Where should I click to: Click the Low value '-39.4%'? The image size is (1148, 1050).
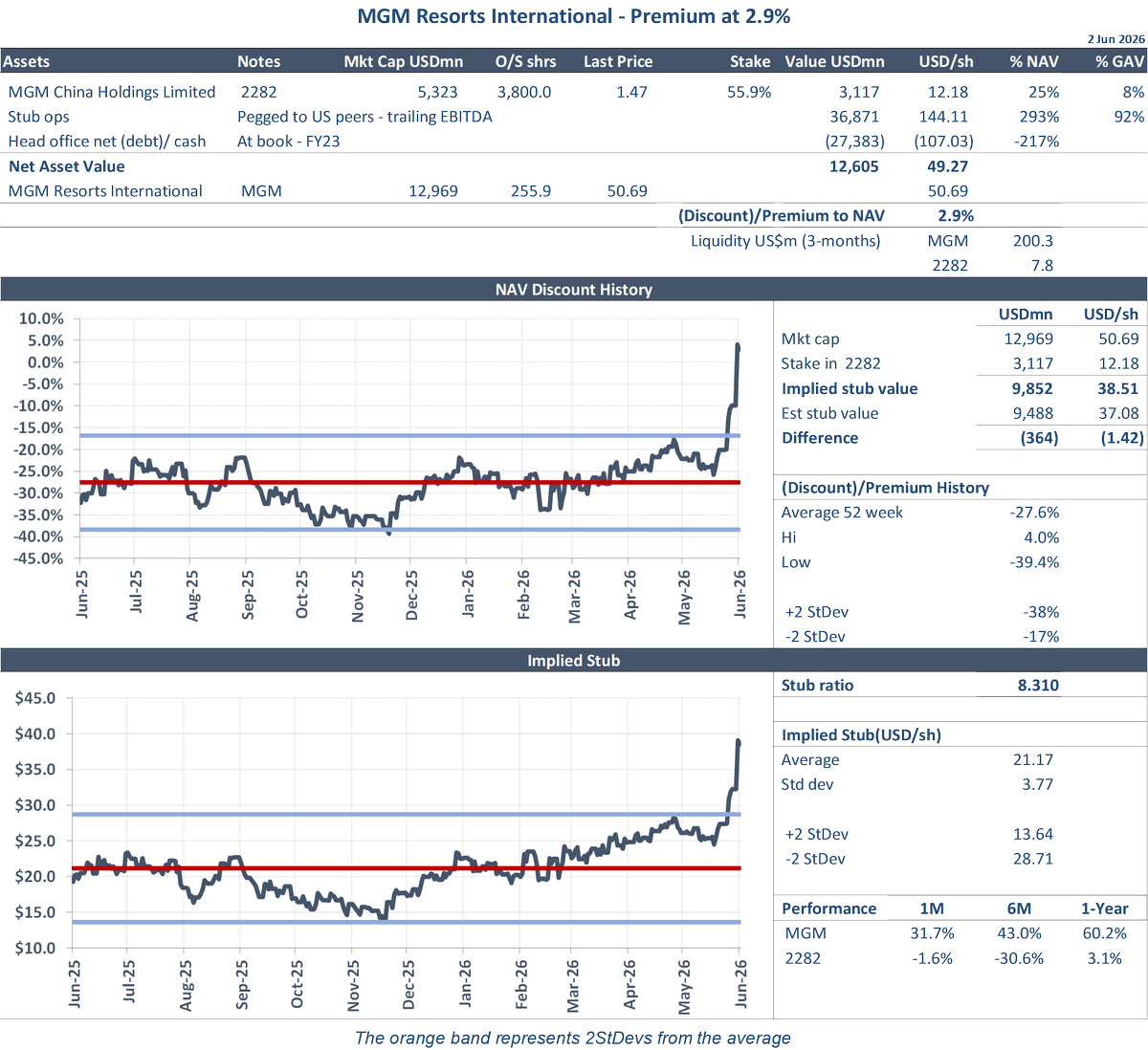coord(1034,562)
